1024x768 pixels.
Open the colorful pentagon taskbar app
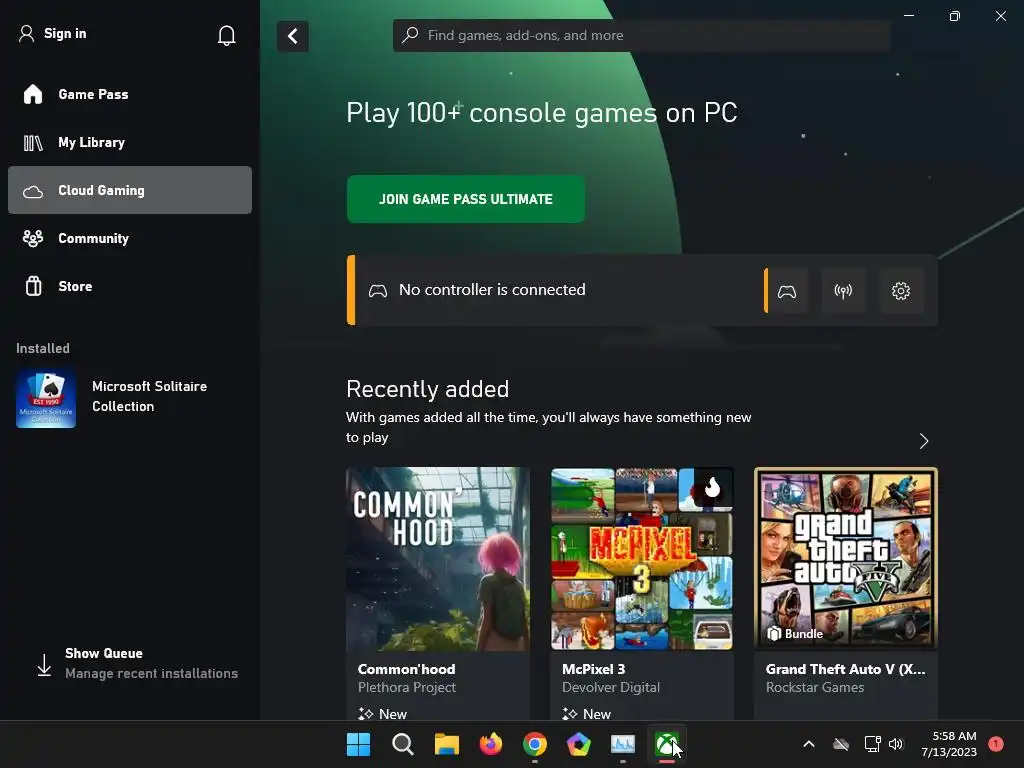579,744
